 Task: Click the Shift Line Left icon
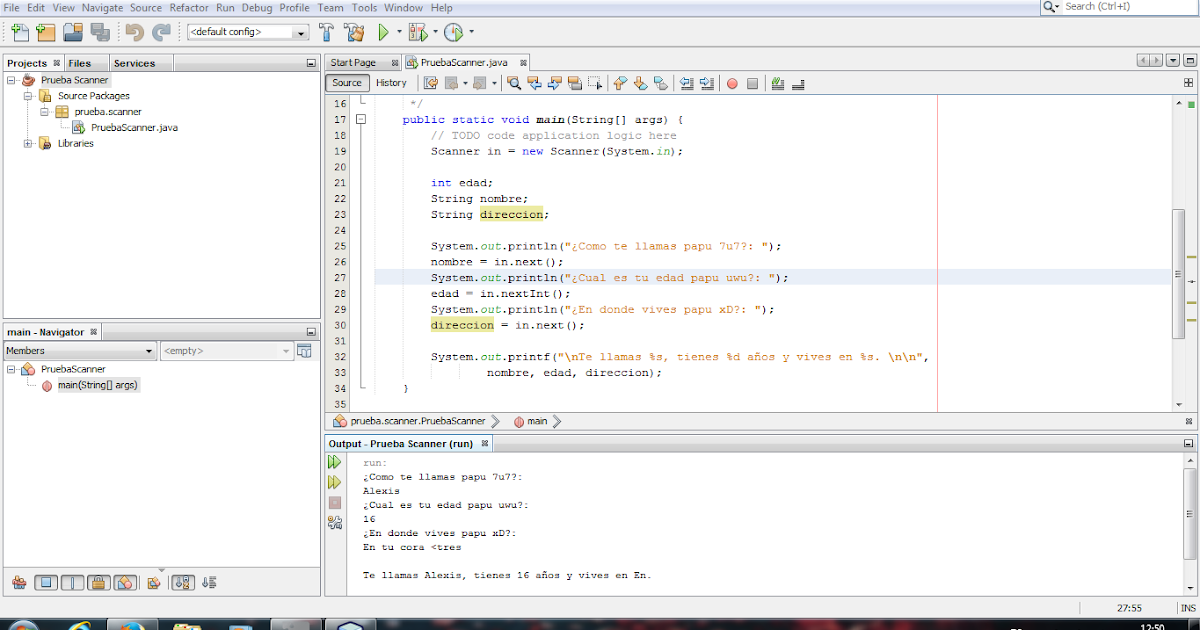point(686,83)
